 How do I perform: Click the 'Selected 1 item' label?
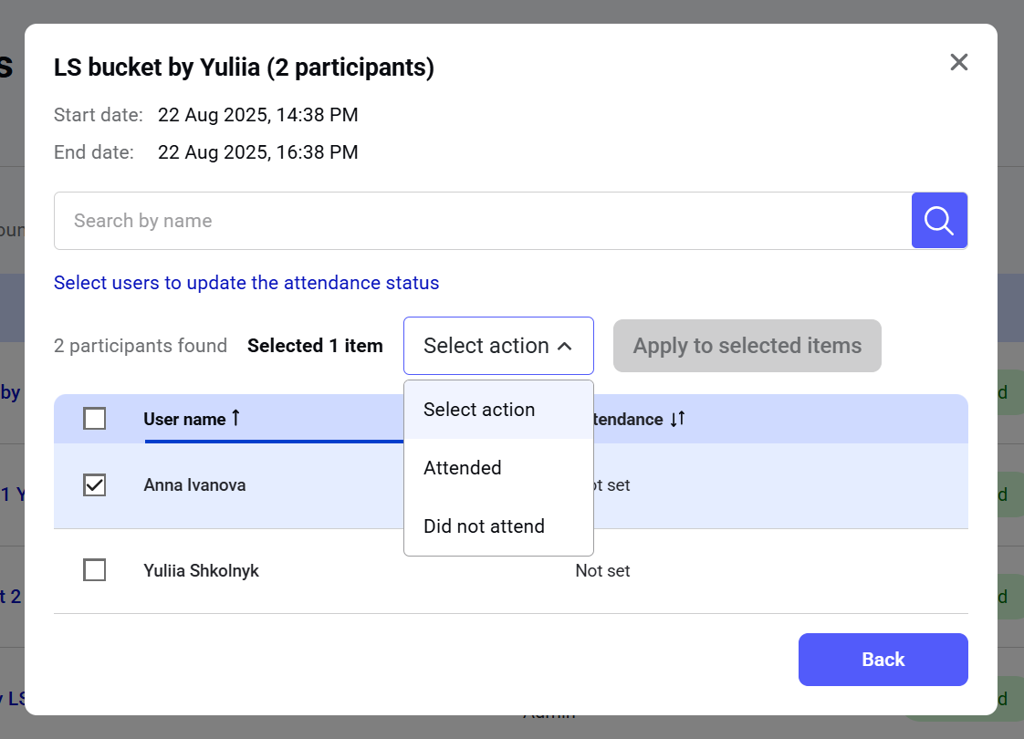tap(315, 346)
